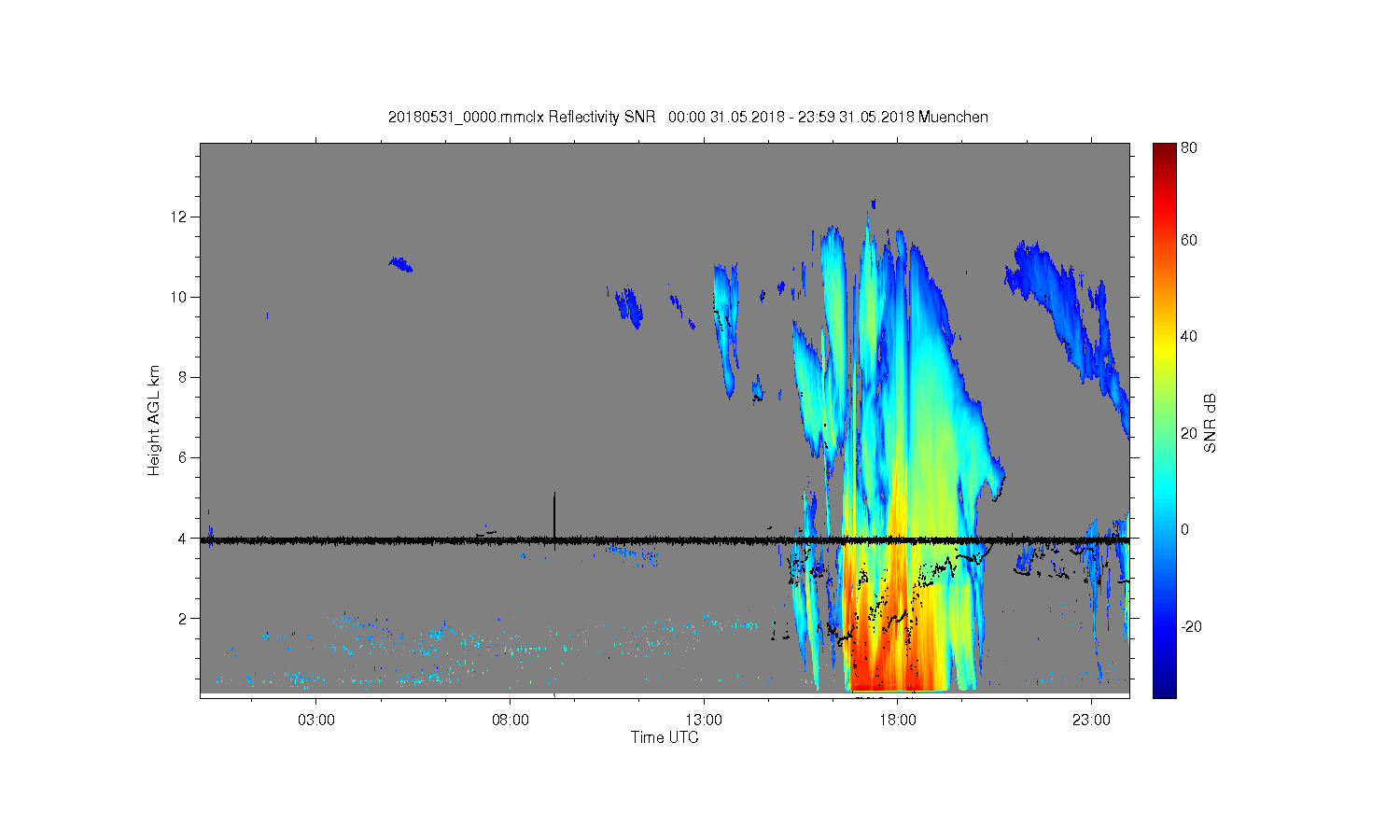The height and width of the screenshot is (840, 1400).
Task: Click the height tick label 2
Action: pyautogui.click(x=184, y=618)
